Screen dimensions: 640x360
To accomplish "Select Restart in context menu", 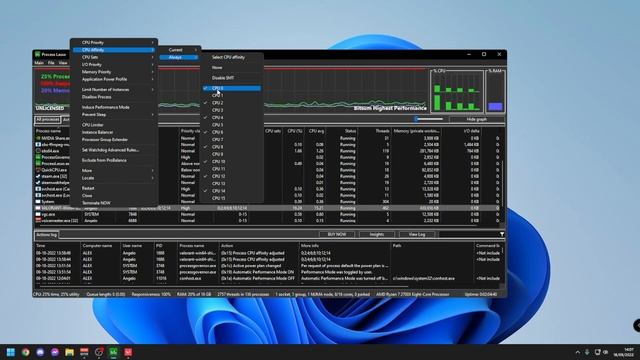I will point(114,188).
